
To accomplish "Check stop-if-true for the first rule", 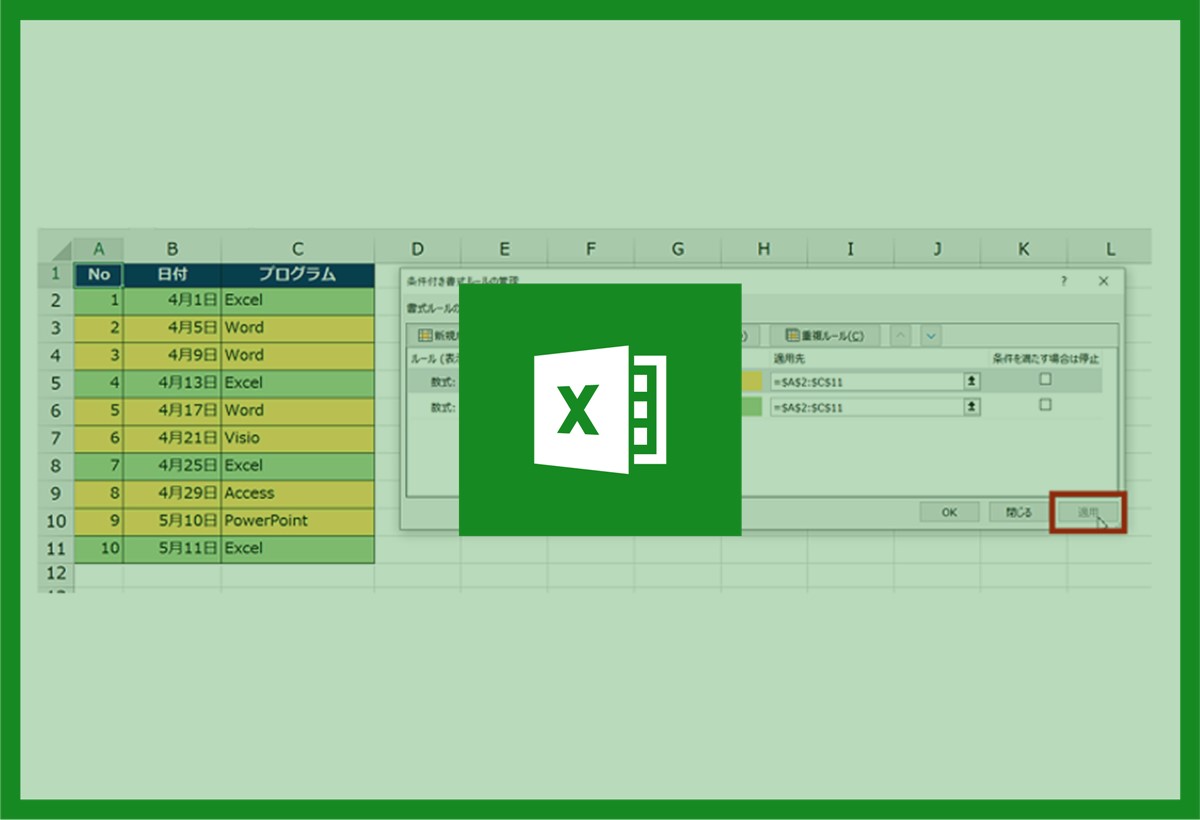I will (x=1045, y=380).
